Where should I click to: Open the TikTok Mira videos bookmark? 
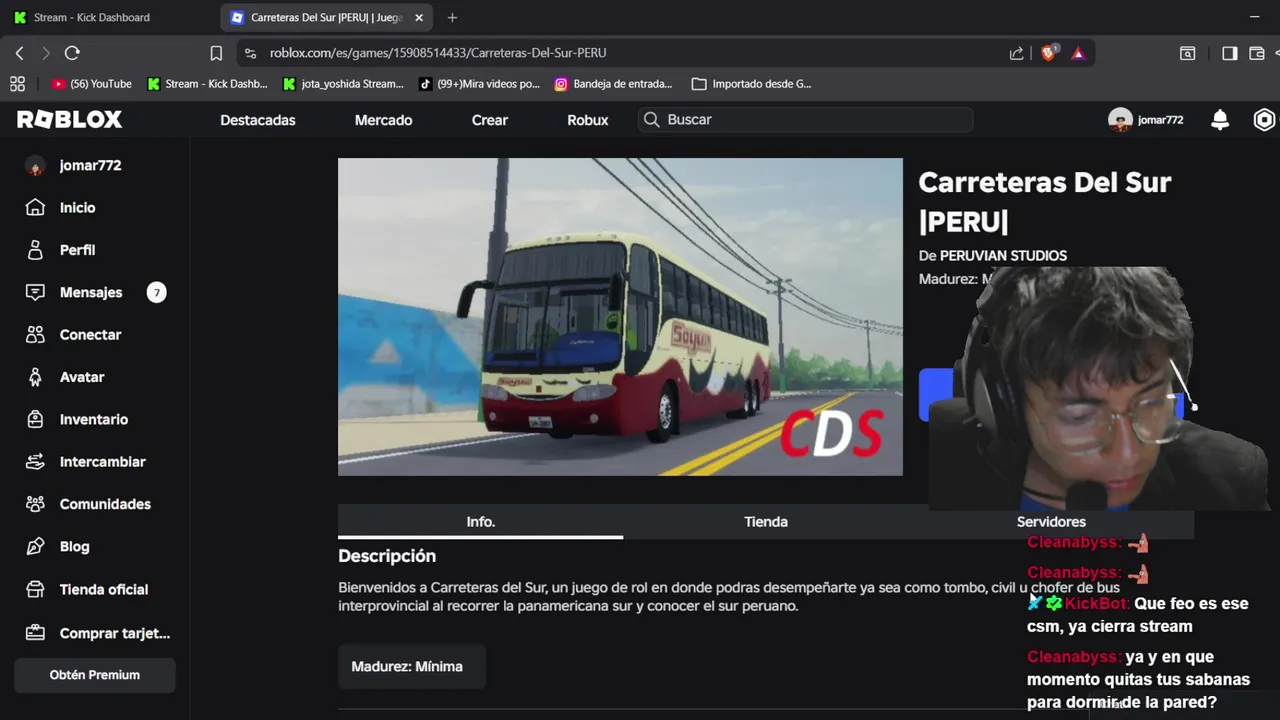click(x=480, y=84)
